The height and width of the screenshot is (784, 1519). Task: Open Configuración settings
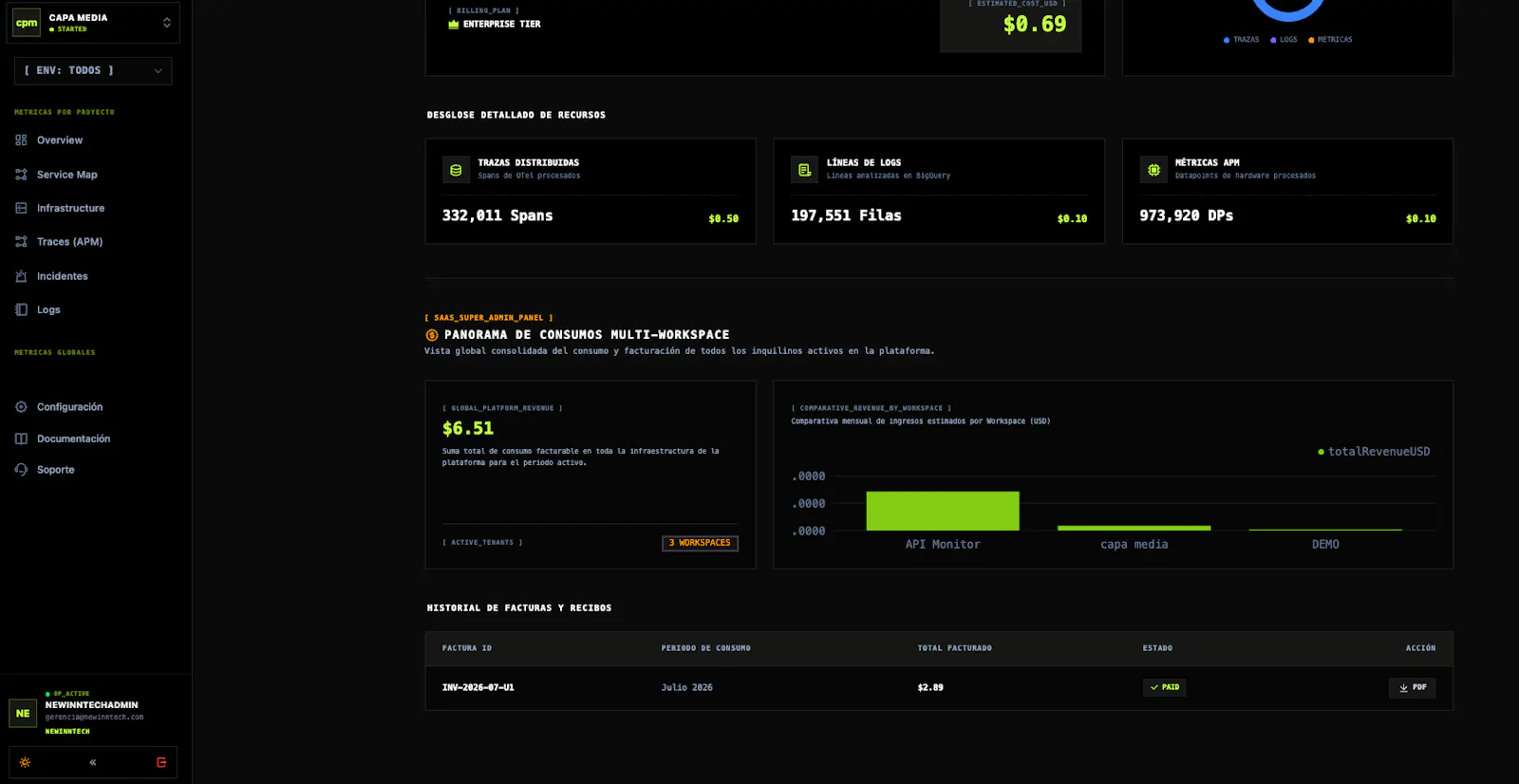pyautogui.click(x=69, y=407)
